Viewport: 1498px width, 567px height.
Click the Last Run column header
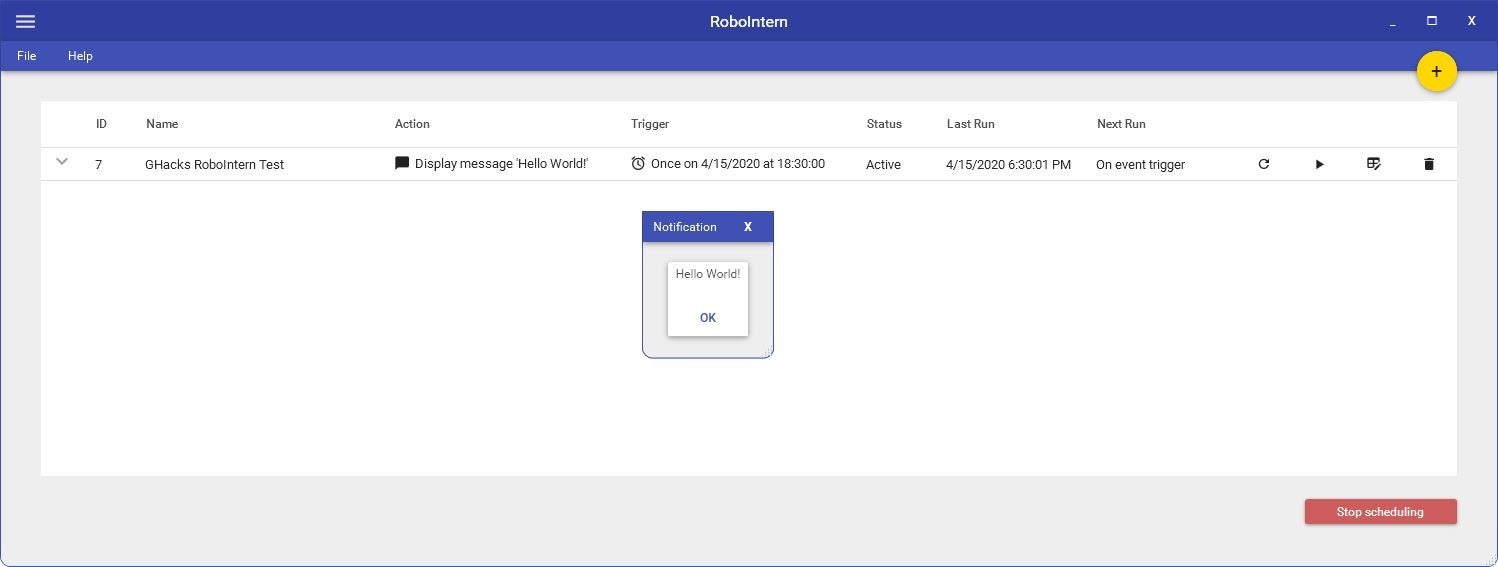tap(970, 124)
